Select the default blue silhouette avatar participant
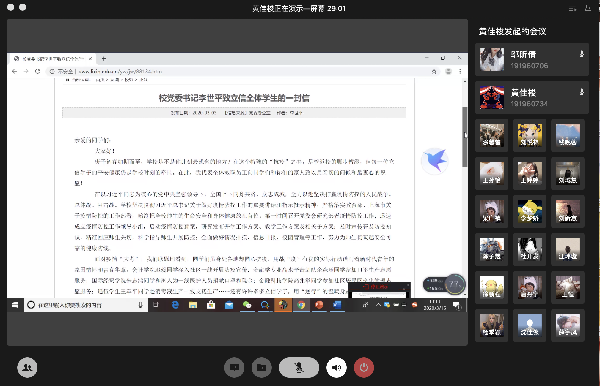The image size is (600, 386). [x=530, y=325]
